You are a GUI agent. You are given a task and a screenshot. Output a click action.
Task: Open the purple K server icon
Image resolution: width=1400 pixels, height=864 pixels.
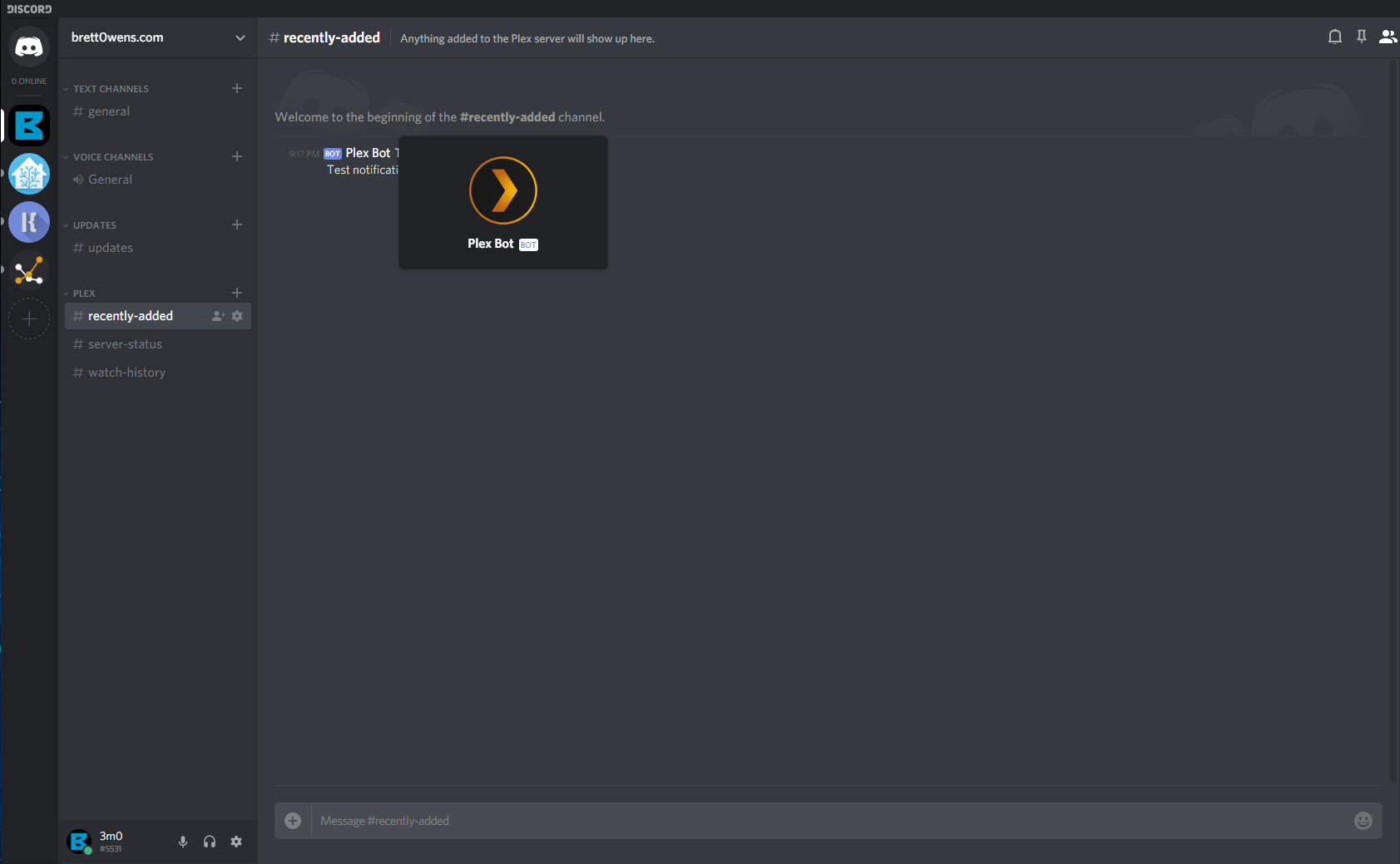[29, 222]
